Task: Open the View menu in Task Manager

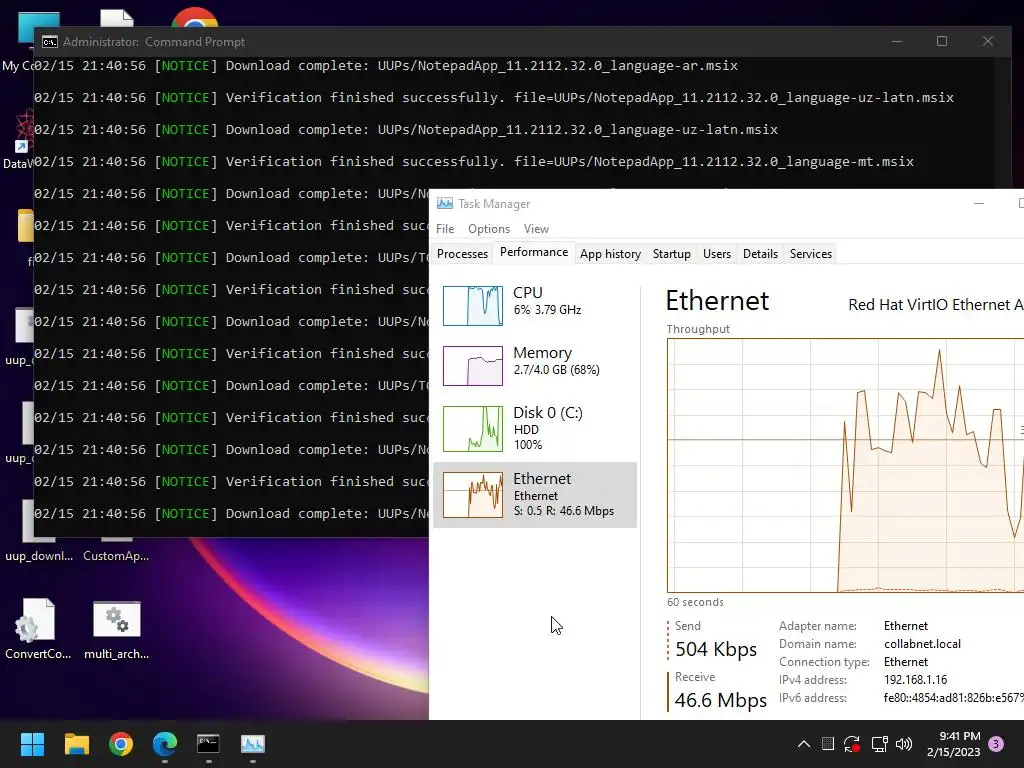Action: pyautogui.click(x=536, y=229)
